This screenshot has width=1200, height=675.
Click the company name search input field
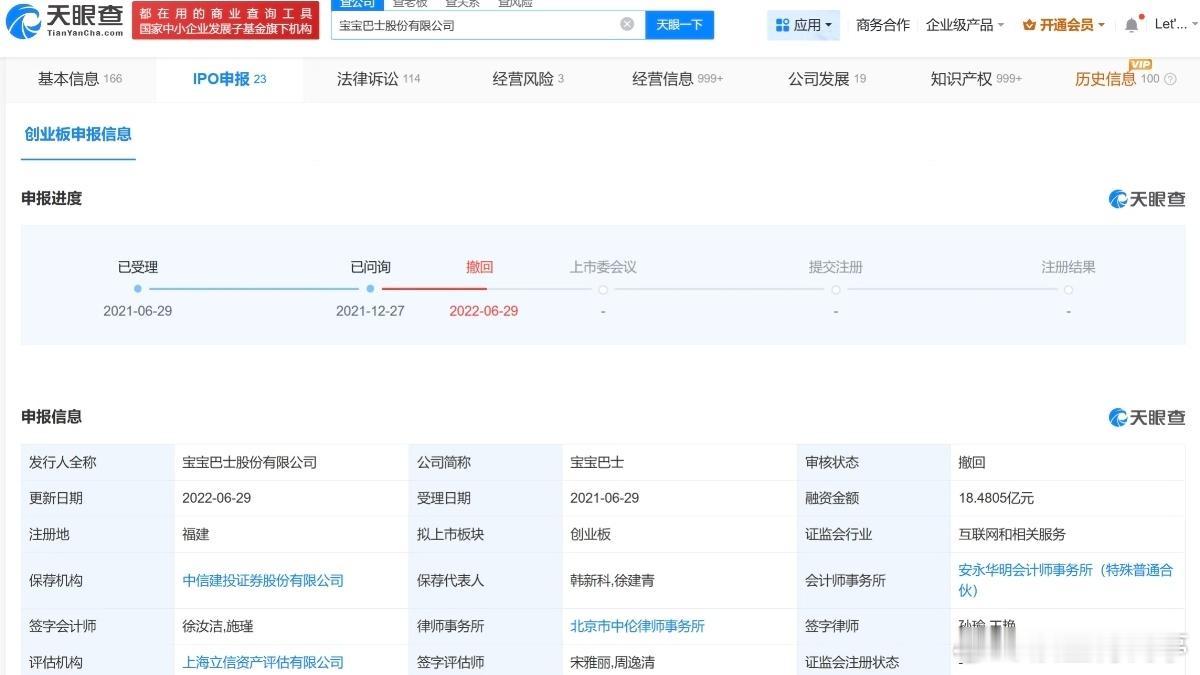[x=475, y=25]
